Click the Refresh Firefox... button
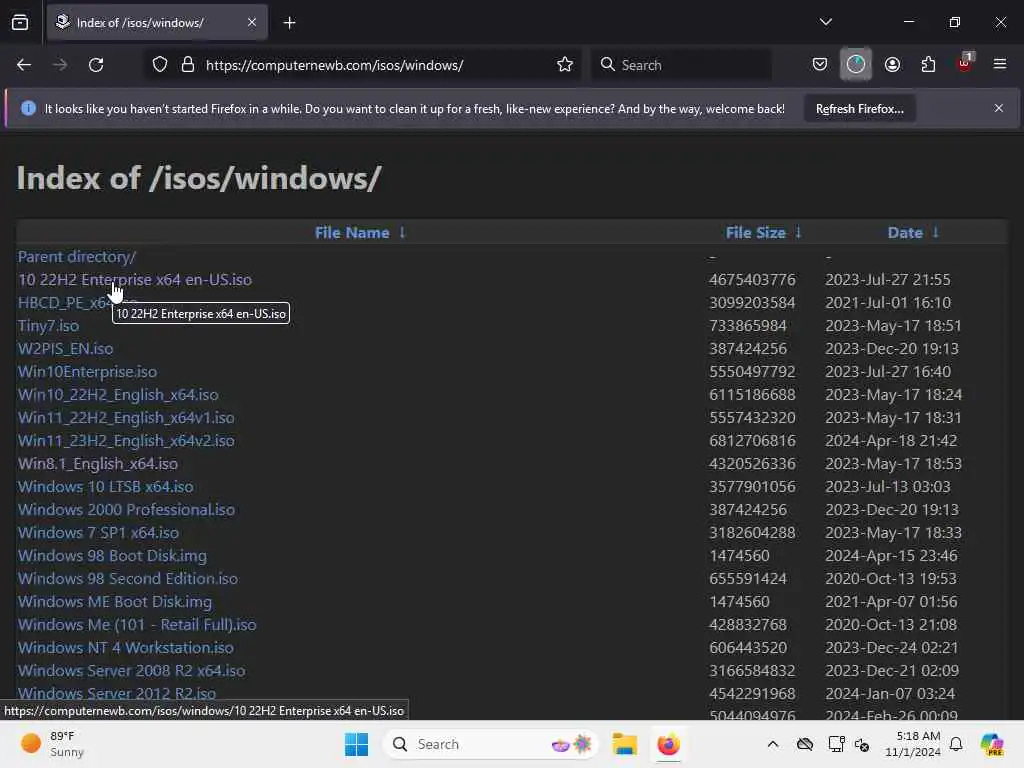Screen dimensions: 1024x768 tap(859, 109)
